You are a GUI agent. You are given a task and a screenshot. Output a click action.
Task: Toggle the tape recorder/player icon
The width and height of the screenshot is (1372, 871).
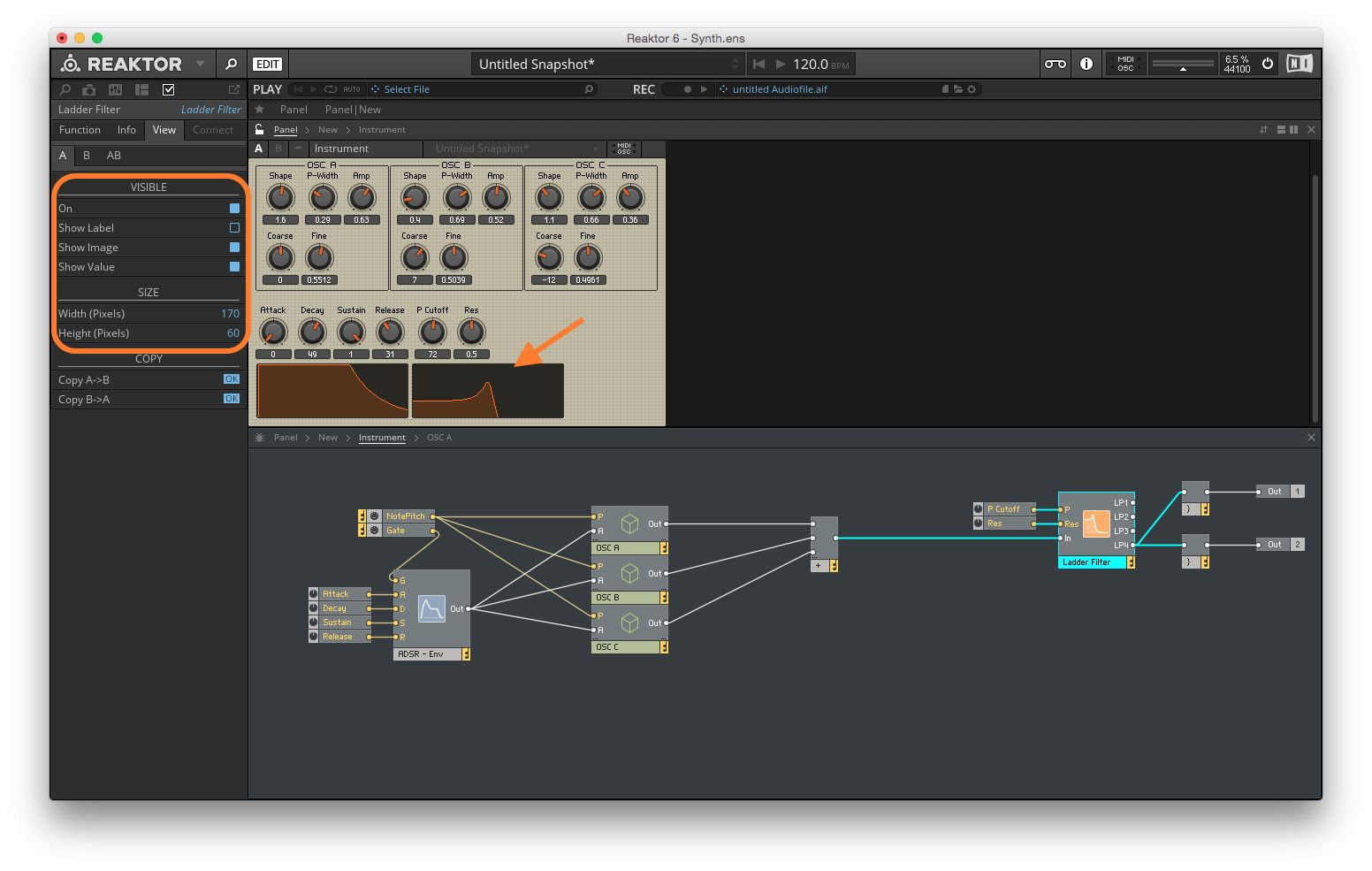1056,64
